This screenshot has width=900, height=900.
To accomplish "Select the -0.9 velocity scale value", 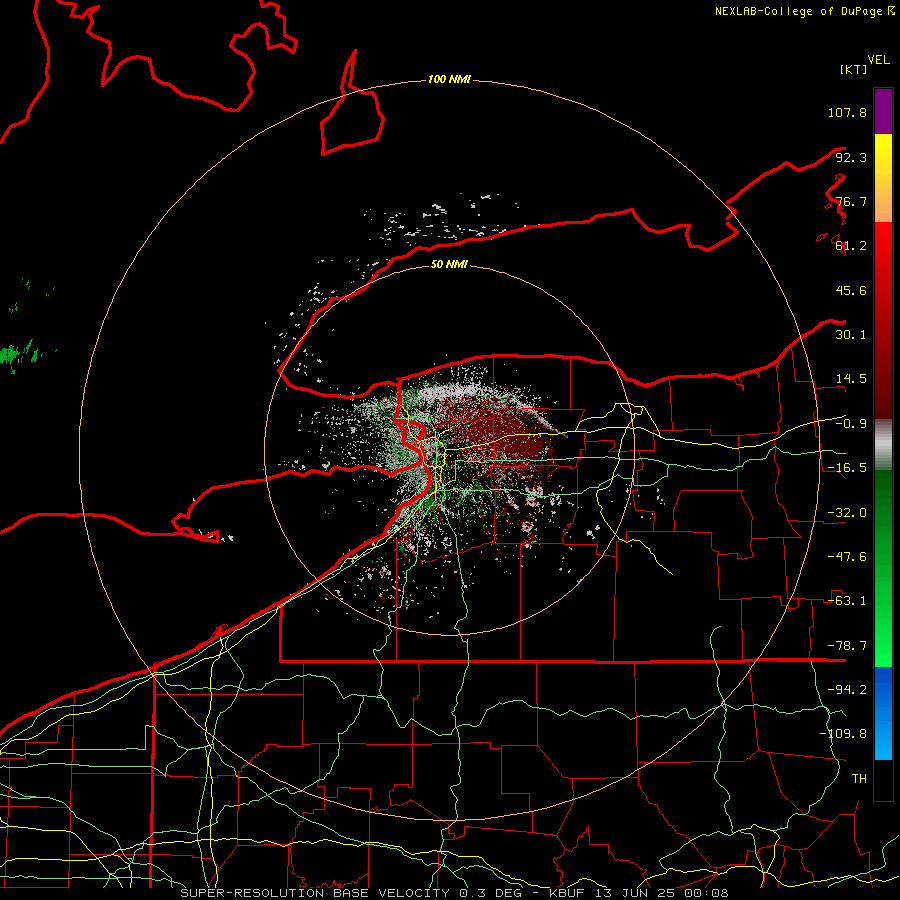I will (851, 424).
